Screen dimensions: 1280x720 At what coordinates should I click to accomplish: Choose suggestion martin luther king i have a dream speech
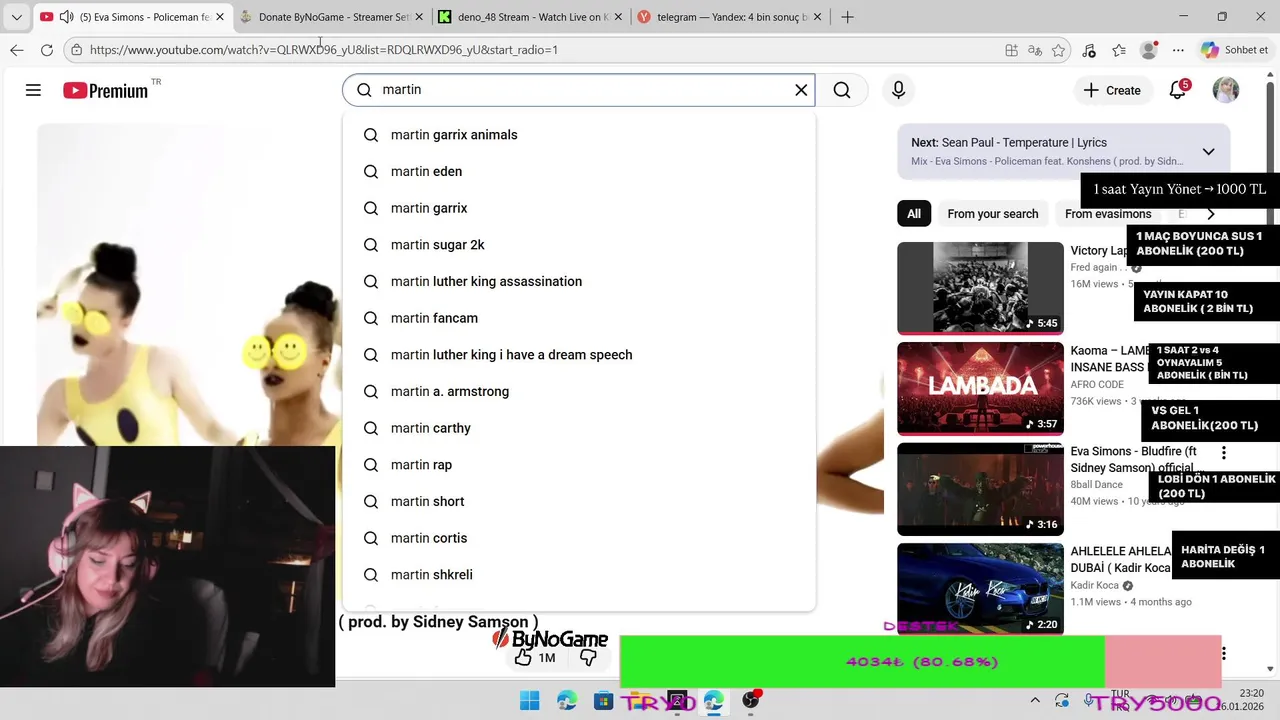579,355
